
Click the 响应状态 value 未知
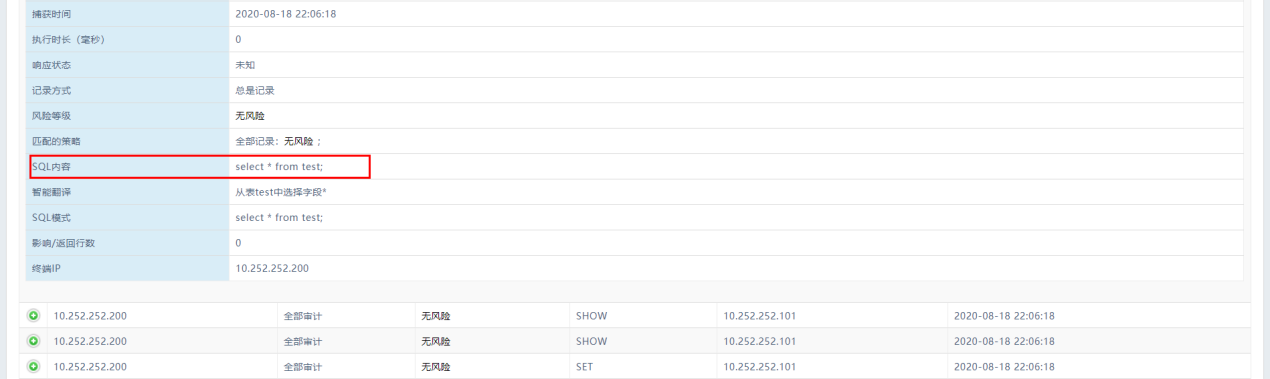(245, 65)
